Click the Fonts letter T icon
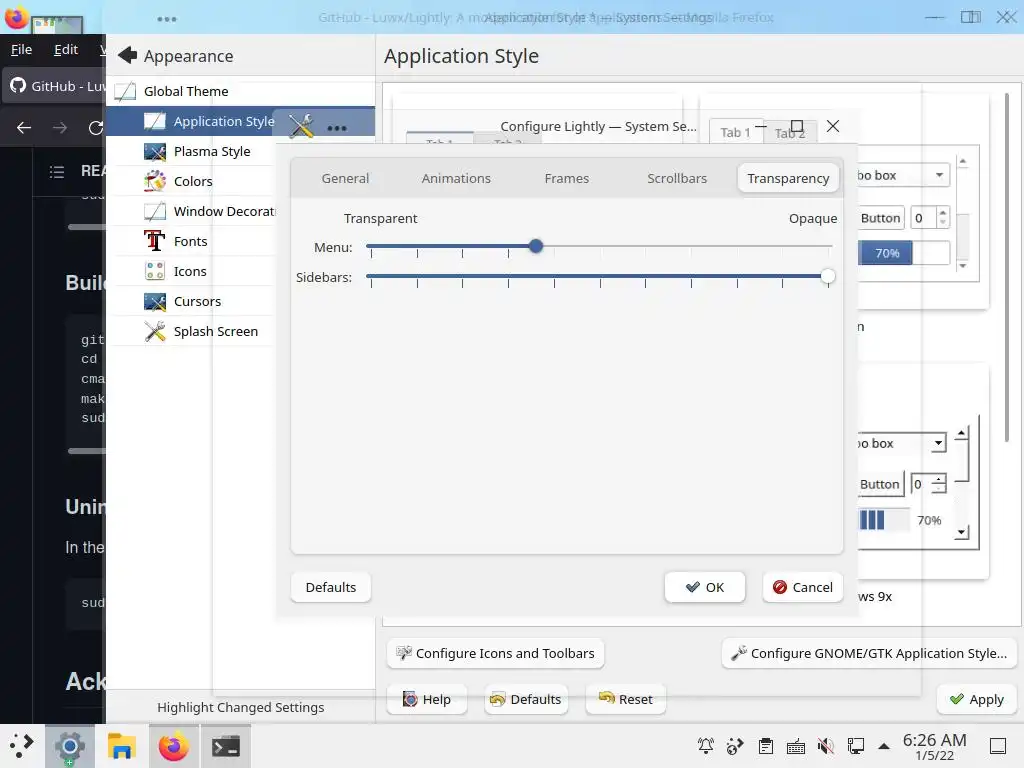The image size is (1024, 768). tap(155, 242)
